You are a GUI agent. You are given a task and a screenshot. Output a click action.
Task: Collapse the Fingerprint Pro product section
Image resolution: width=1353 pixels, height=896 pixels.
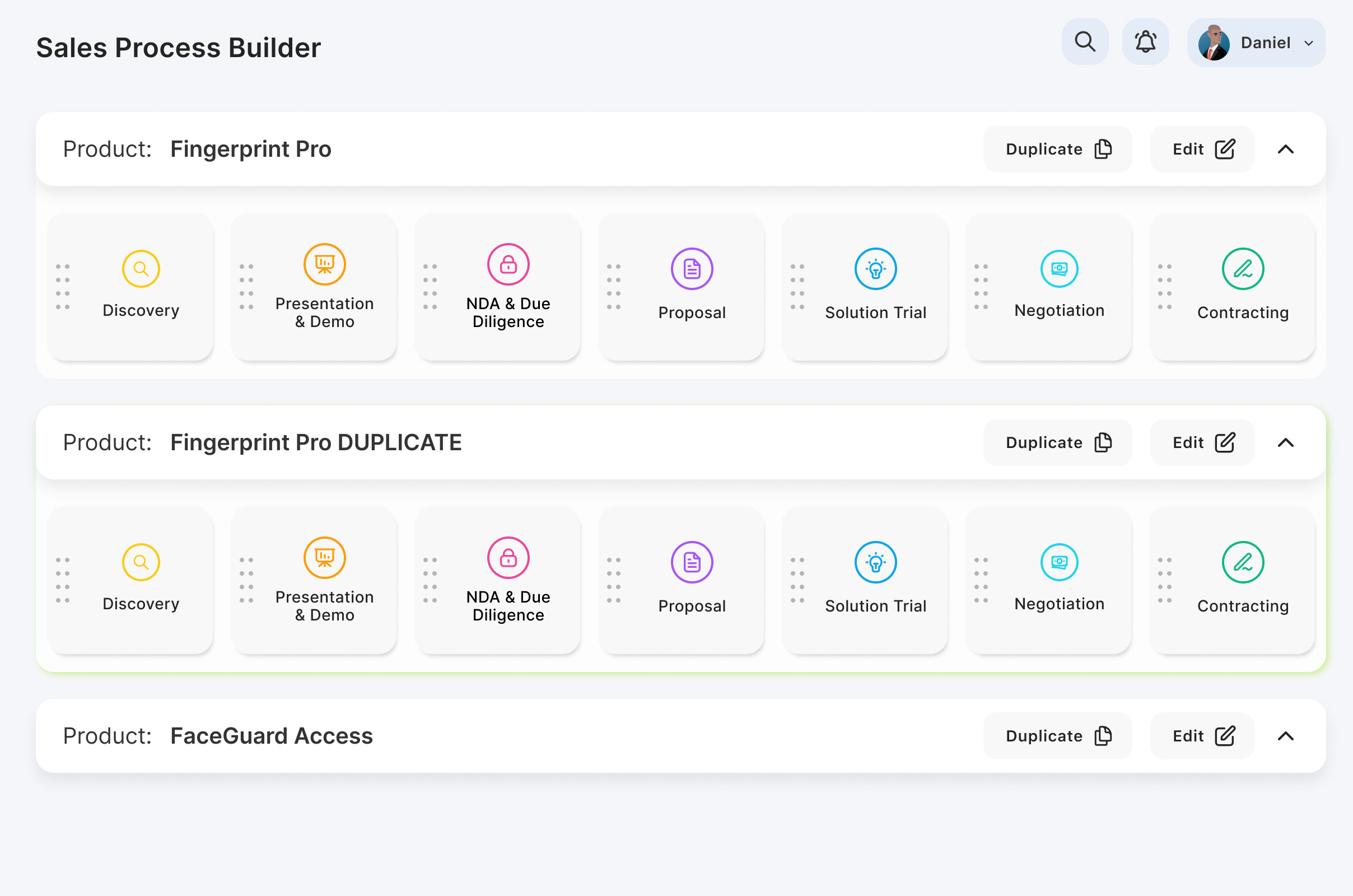click(x=1285, y=149)
